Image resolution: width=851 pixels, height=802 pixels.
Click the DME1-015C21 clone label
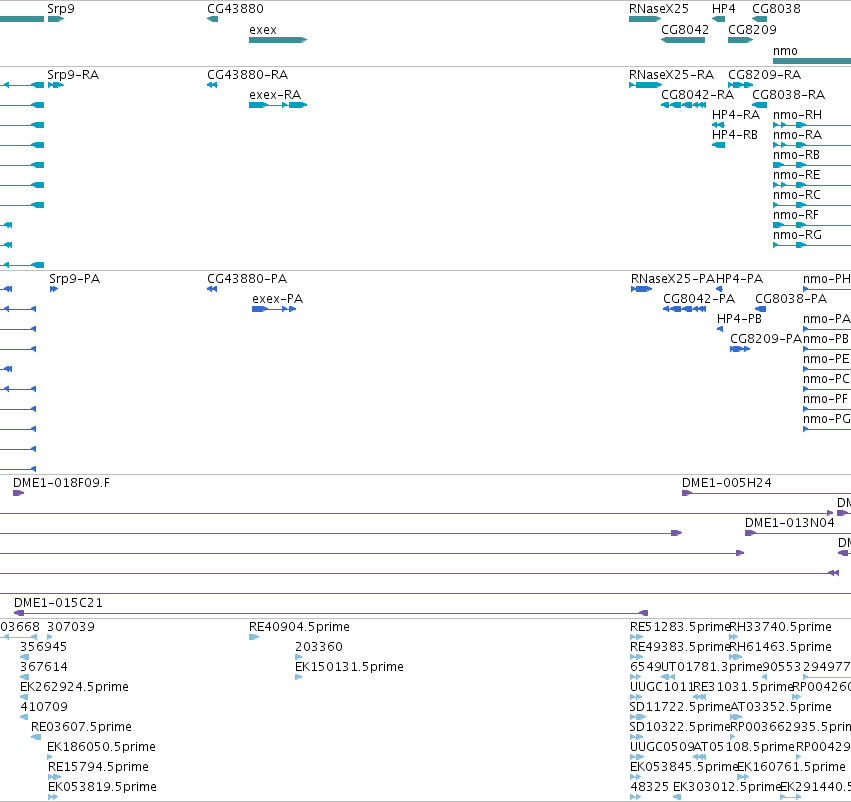58,603
